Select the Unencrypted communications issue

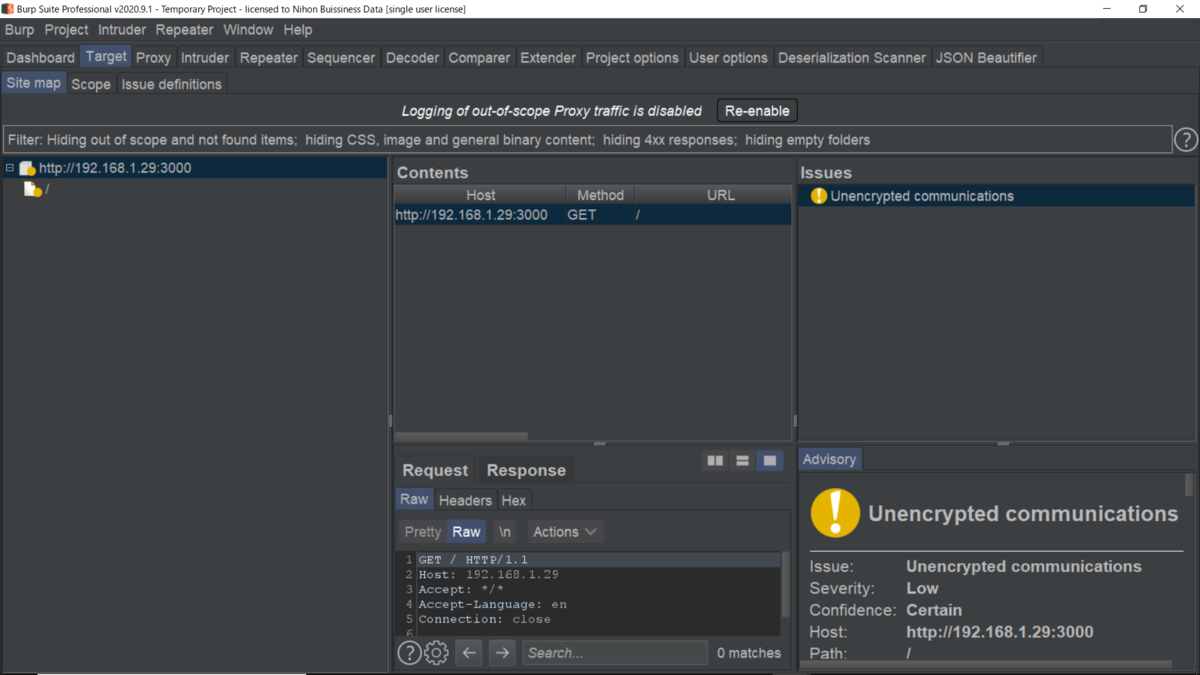click(x=997, y=196)
